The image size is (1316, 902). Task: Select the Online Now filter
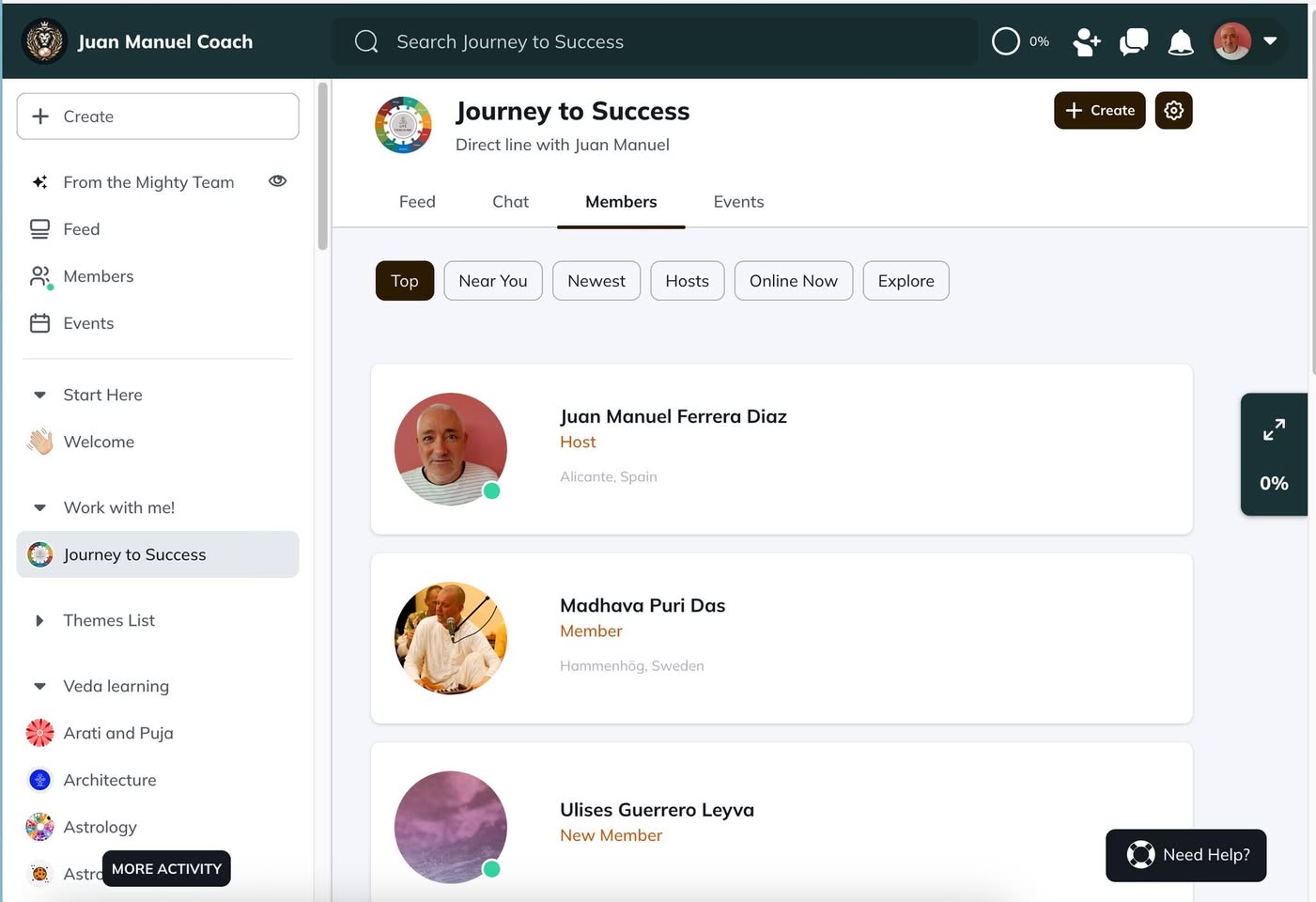[793, 281]
